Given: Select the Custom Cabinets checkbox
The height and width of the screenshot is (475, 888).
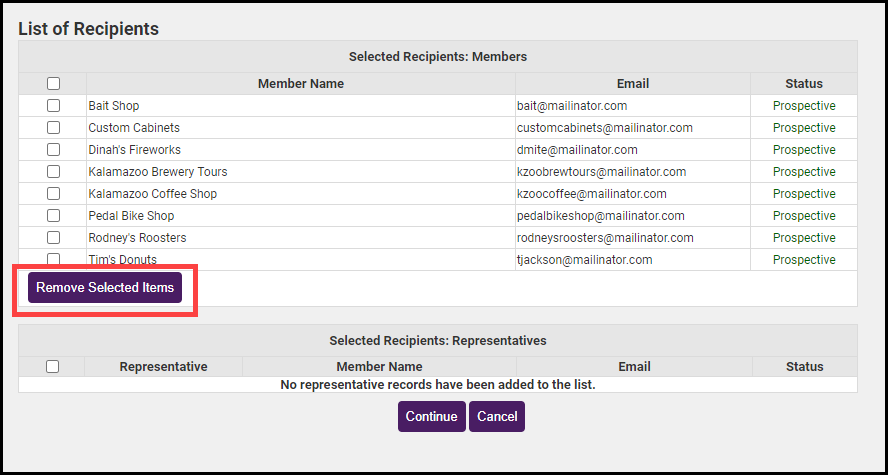Looking at the screenshot, I should (53, 128).
